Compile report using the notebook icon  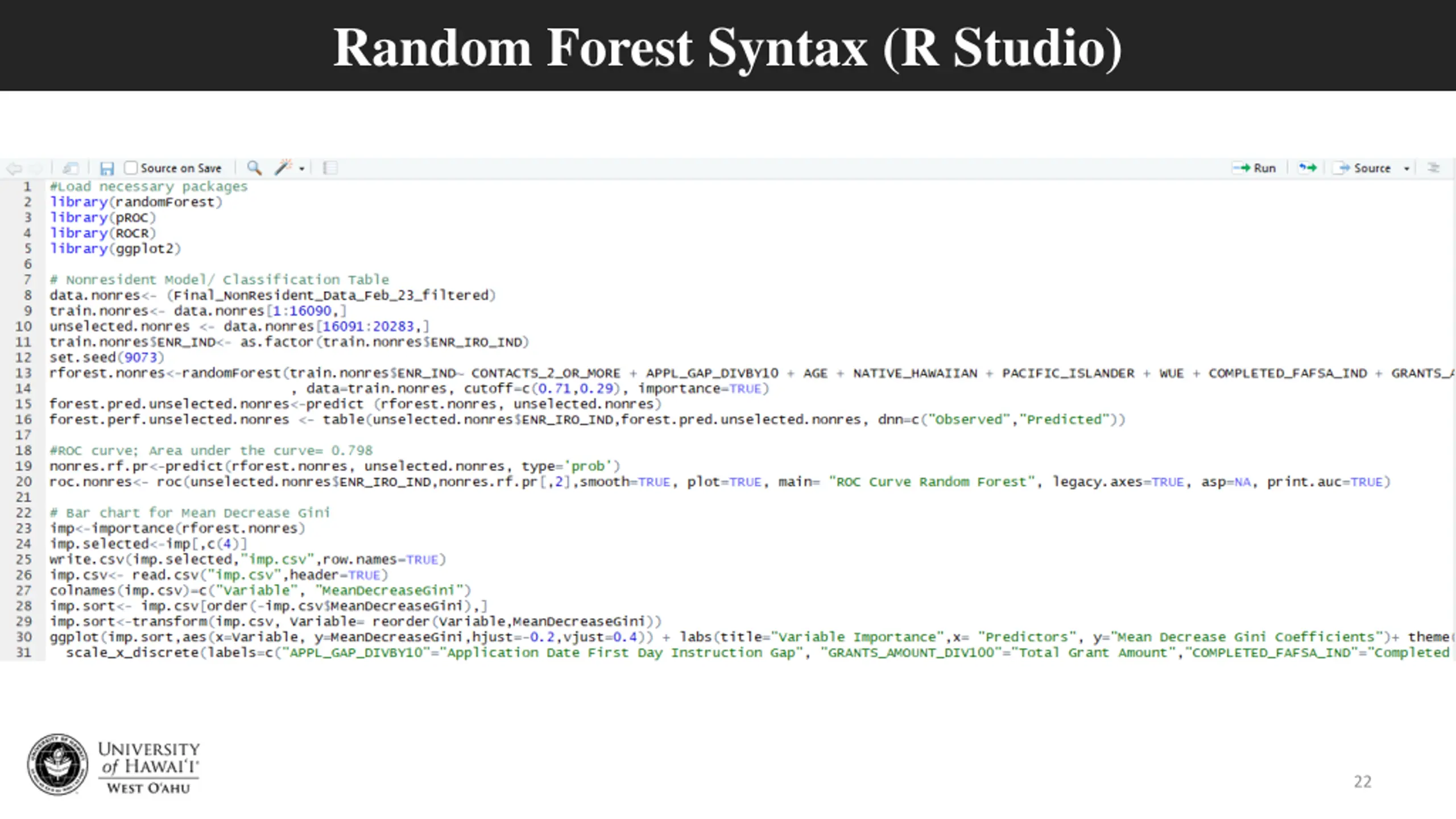coord(330,168)
